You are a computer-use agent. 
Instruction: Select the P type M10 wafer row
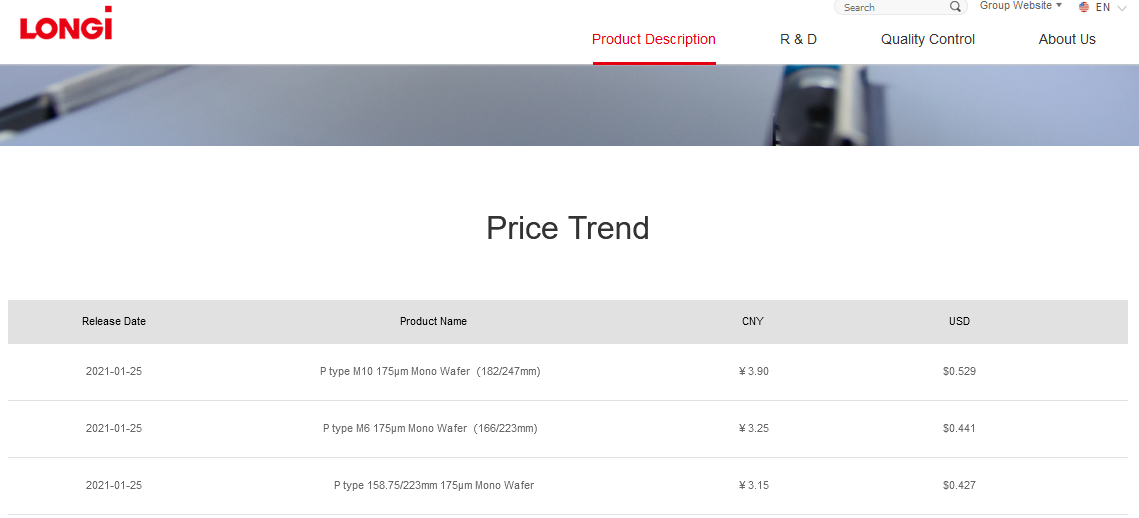pos(430,372)
